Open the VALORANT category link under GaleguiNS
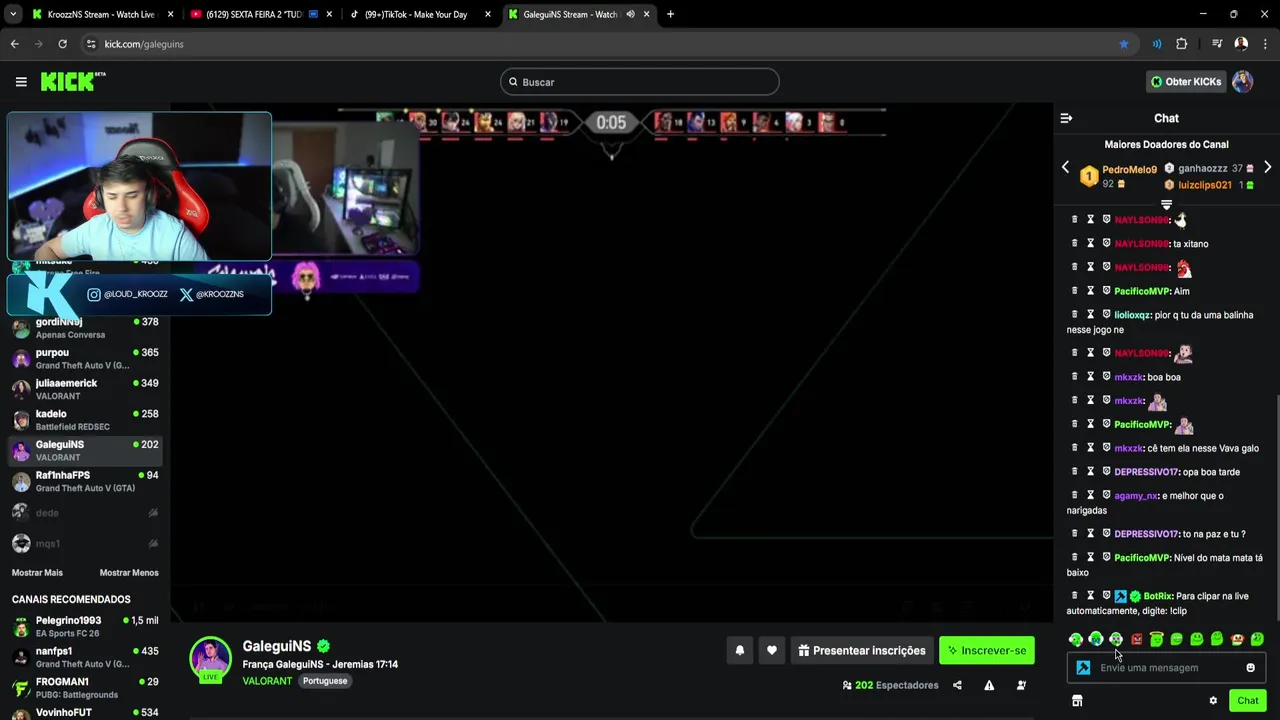1280x720 pixels. [267, 681]
